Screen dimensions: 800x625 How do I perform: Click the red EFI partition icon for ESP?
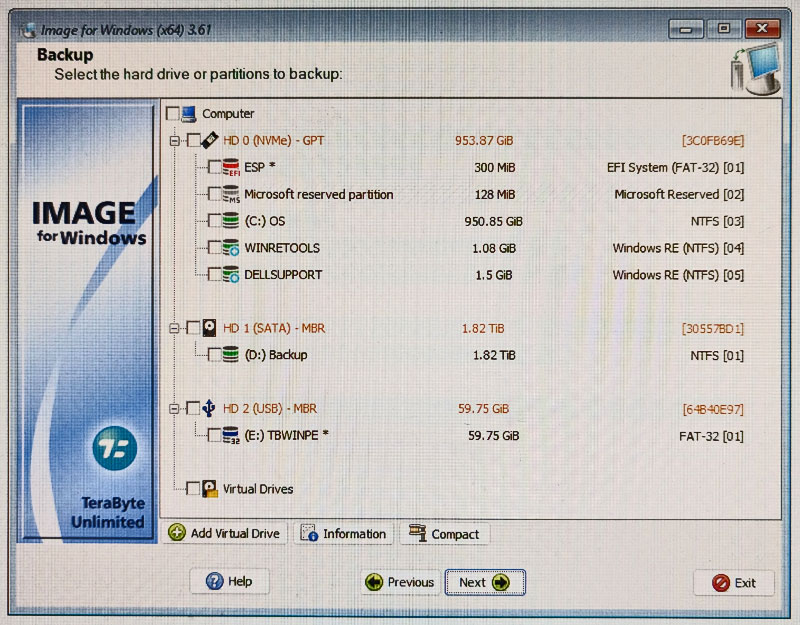pyautogui.click(x=231, y=167)
